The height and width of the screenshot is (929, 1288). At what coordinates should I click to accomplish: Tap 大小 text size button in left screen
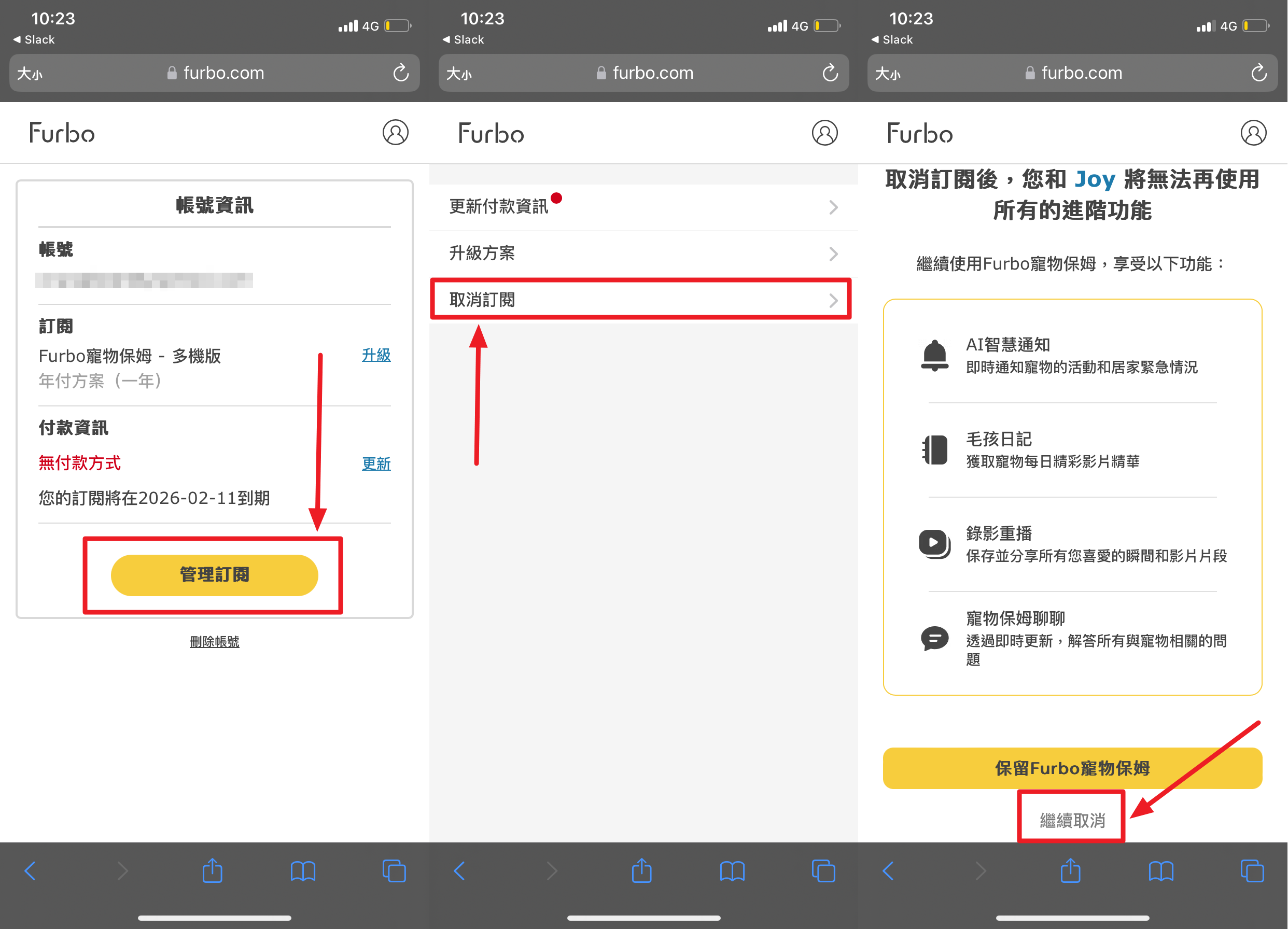point(30,73)
